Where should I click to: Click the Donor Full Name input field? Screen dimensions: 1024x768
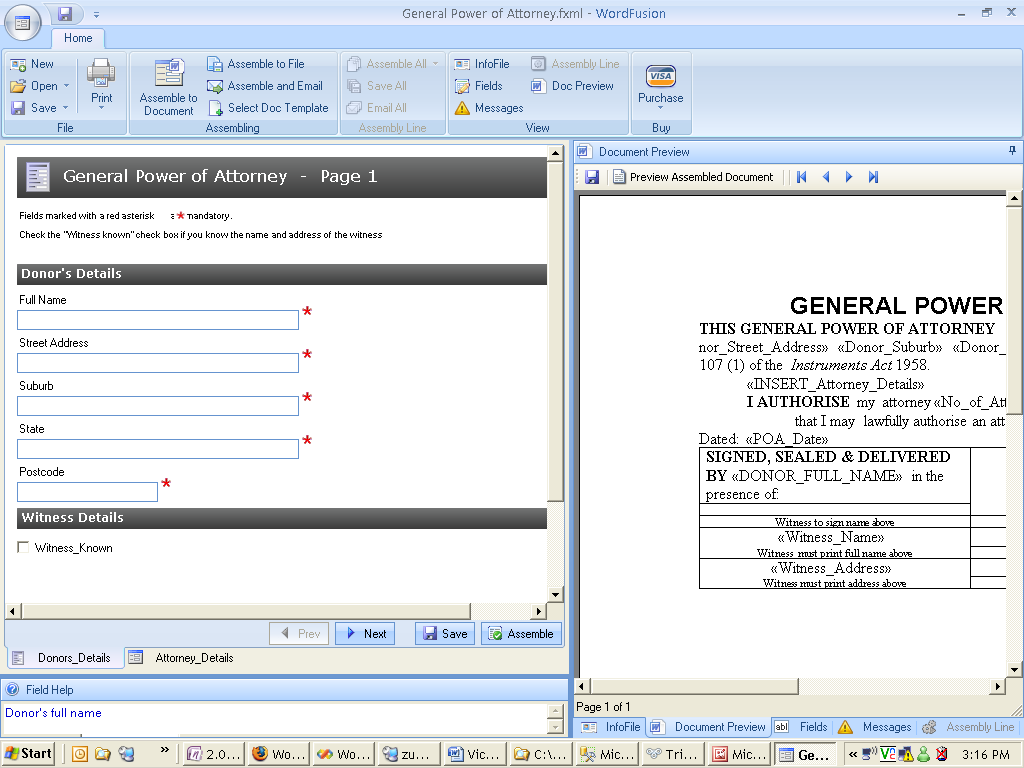tap(158, 320)
